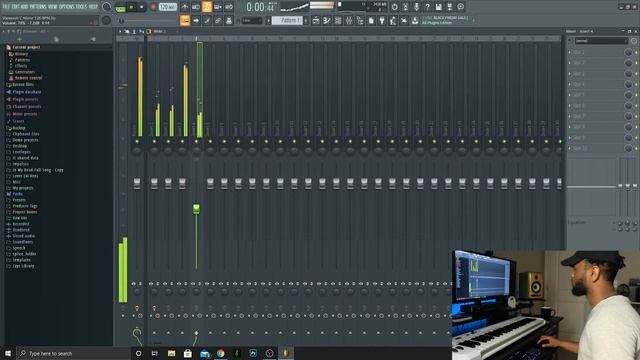Image resolution: width=640 pixels, height=360 pixels.
Task: Open the Slot 5 effect menu arrow
Action: 570,95
